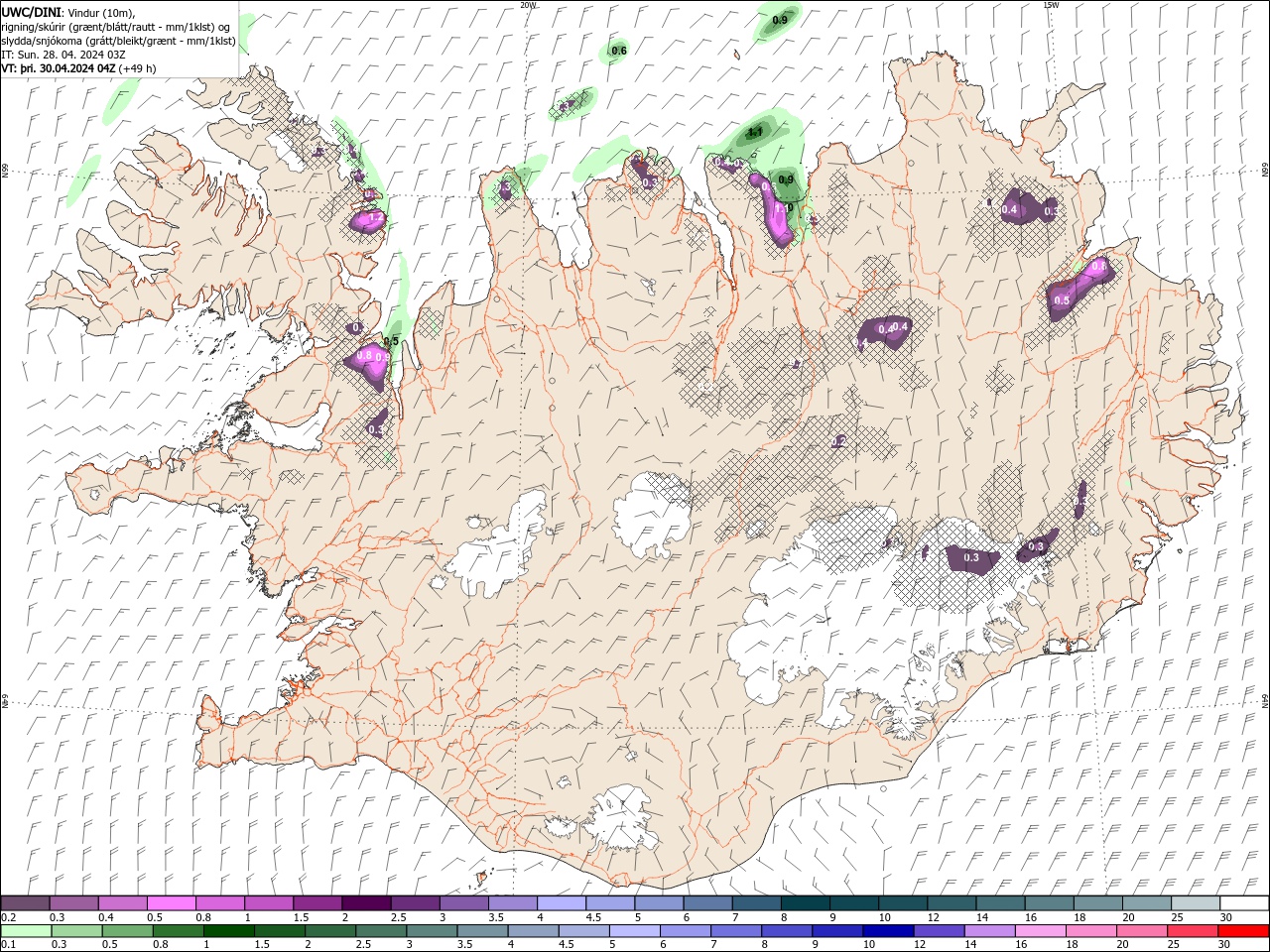Click the 1.2 snow value on the map

(x=375, y=217)
